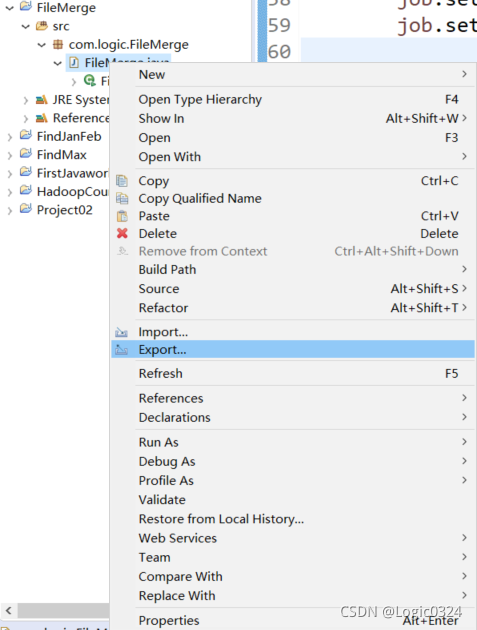Image resolution: width=477 pixels, height=630 pixels.
Task: Click the FileMerge.java file icon
Action: [74, 63]
